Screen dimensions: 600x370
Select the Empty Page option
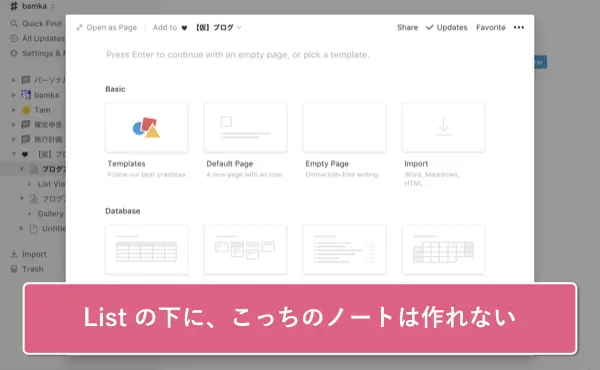pos(344,127)
